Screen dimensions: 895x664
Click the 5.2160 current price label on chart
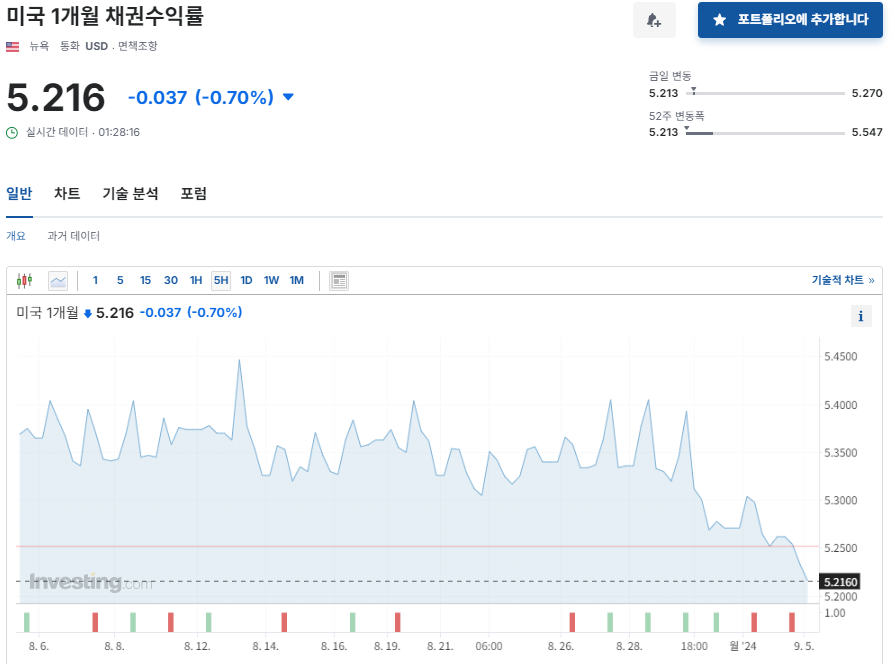click(x=837, y=581)
